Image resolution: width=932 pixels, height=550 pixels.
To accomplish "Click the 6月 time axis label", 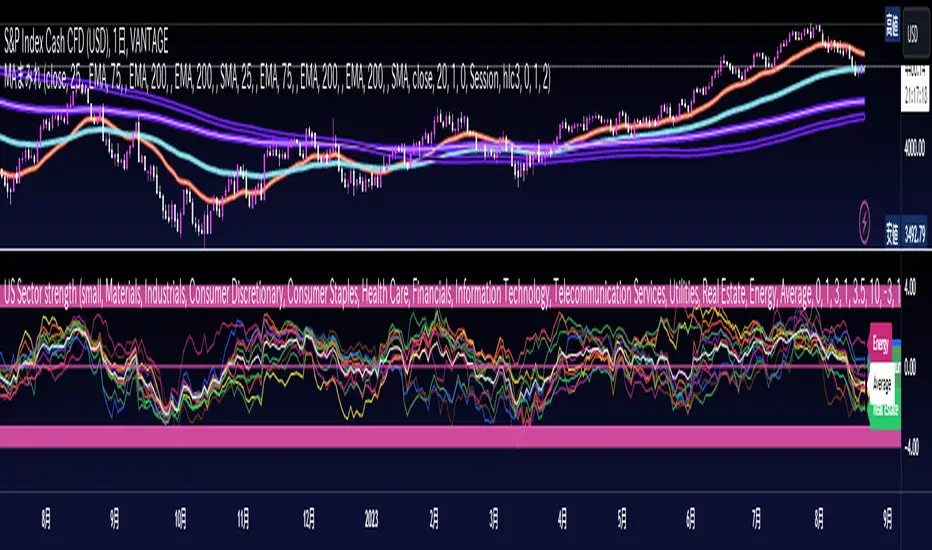I will coord(691,520).
